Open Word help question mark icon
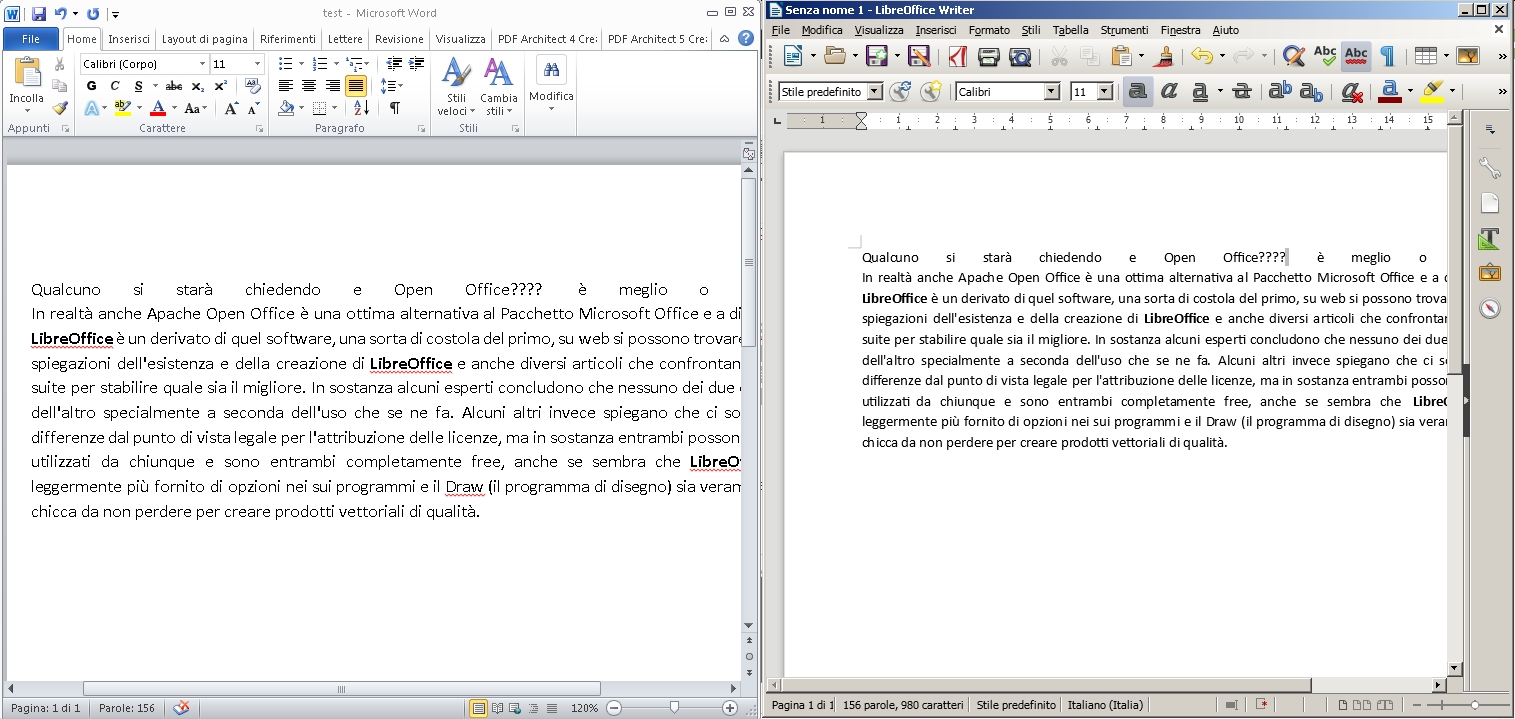Image resolution: width=1515 pixels, height=719 pixels. coord(745,39)
